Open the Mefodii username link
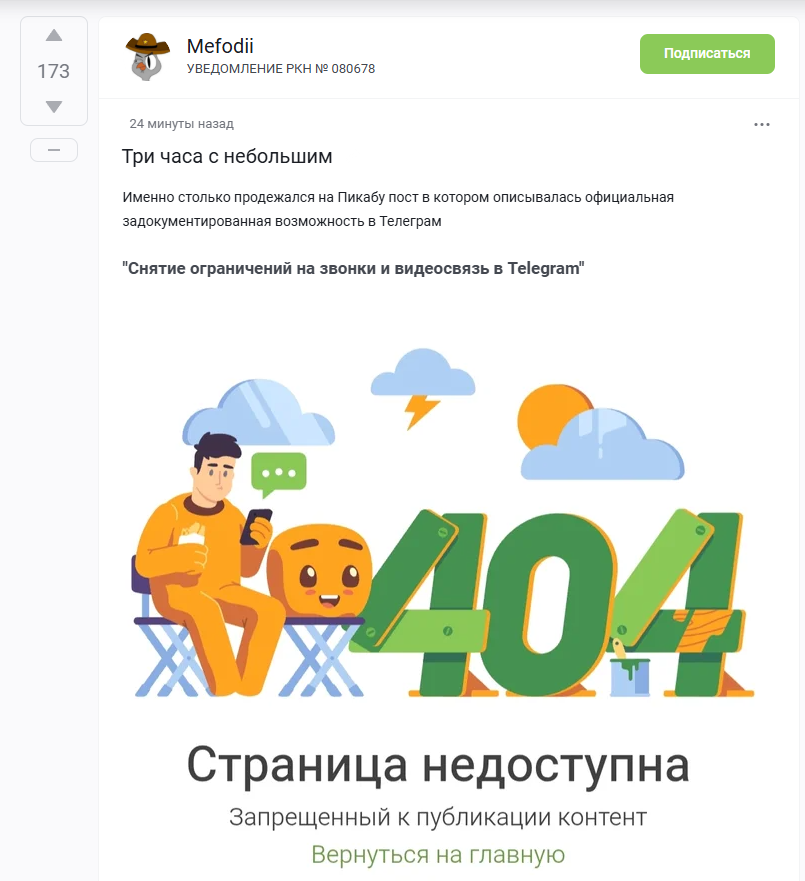The height and width of the screenshot is (881, 805). coord(220,46)
